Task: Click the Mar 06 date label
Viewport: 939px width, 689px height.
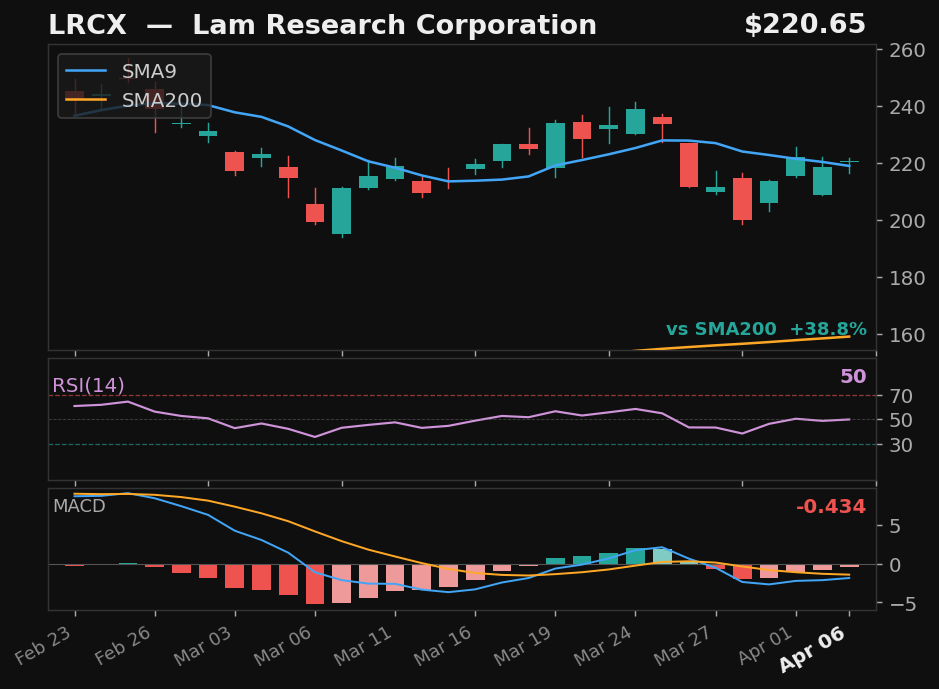Action: pos(283,646)
